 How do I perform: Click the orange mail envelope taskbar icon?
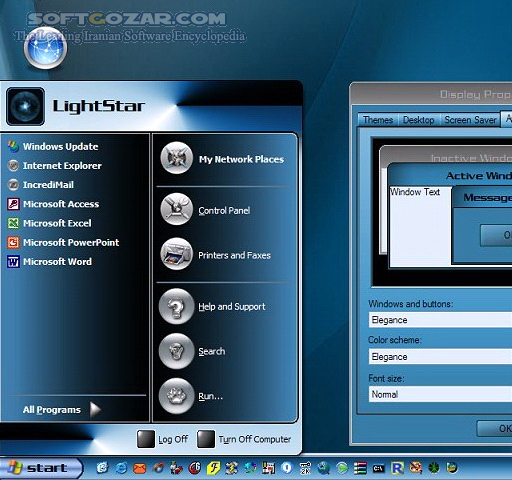coord(140,468)
